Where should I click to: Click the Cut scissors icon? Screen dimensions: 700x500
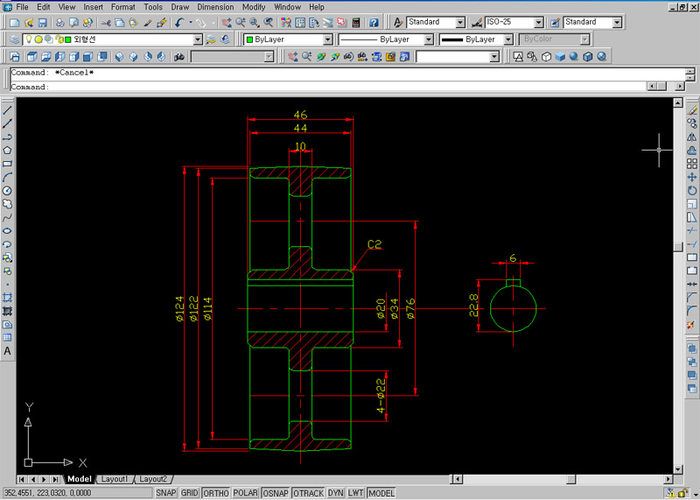point(105,22)
